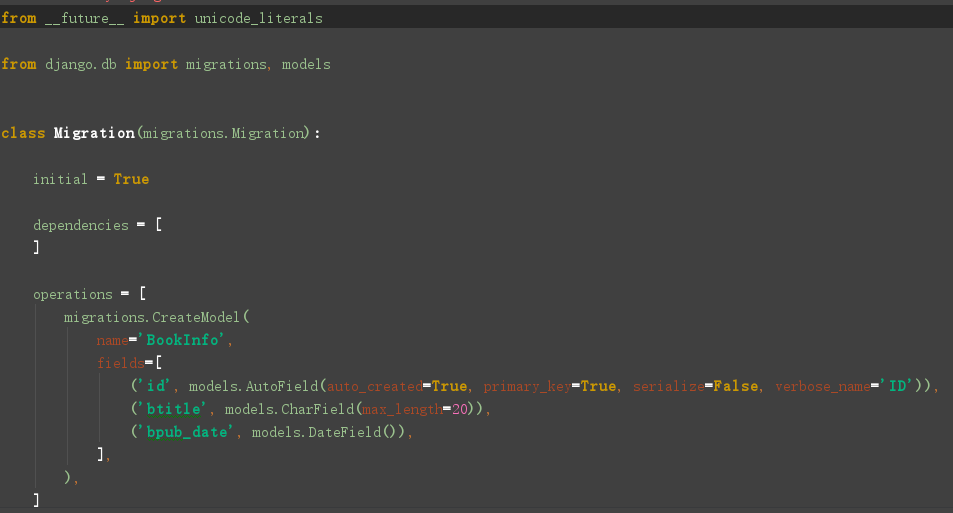Click the 'serialize' argument

pos(669,387)
